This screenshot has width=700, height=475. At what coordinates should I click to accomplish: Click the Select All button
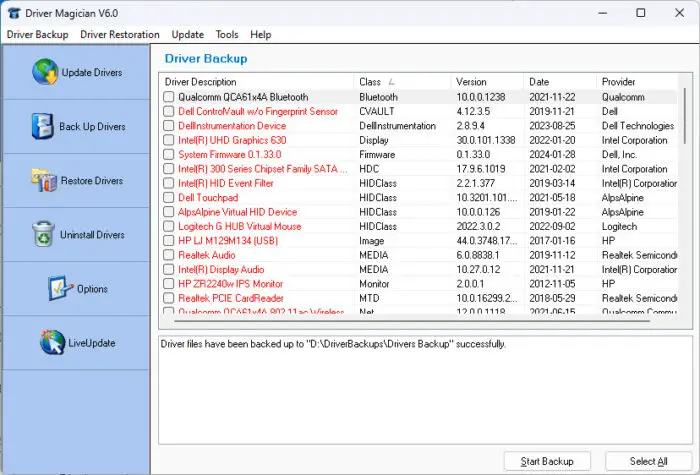coord(648,461)
